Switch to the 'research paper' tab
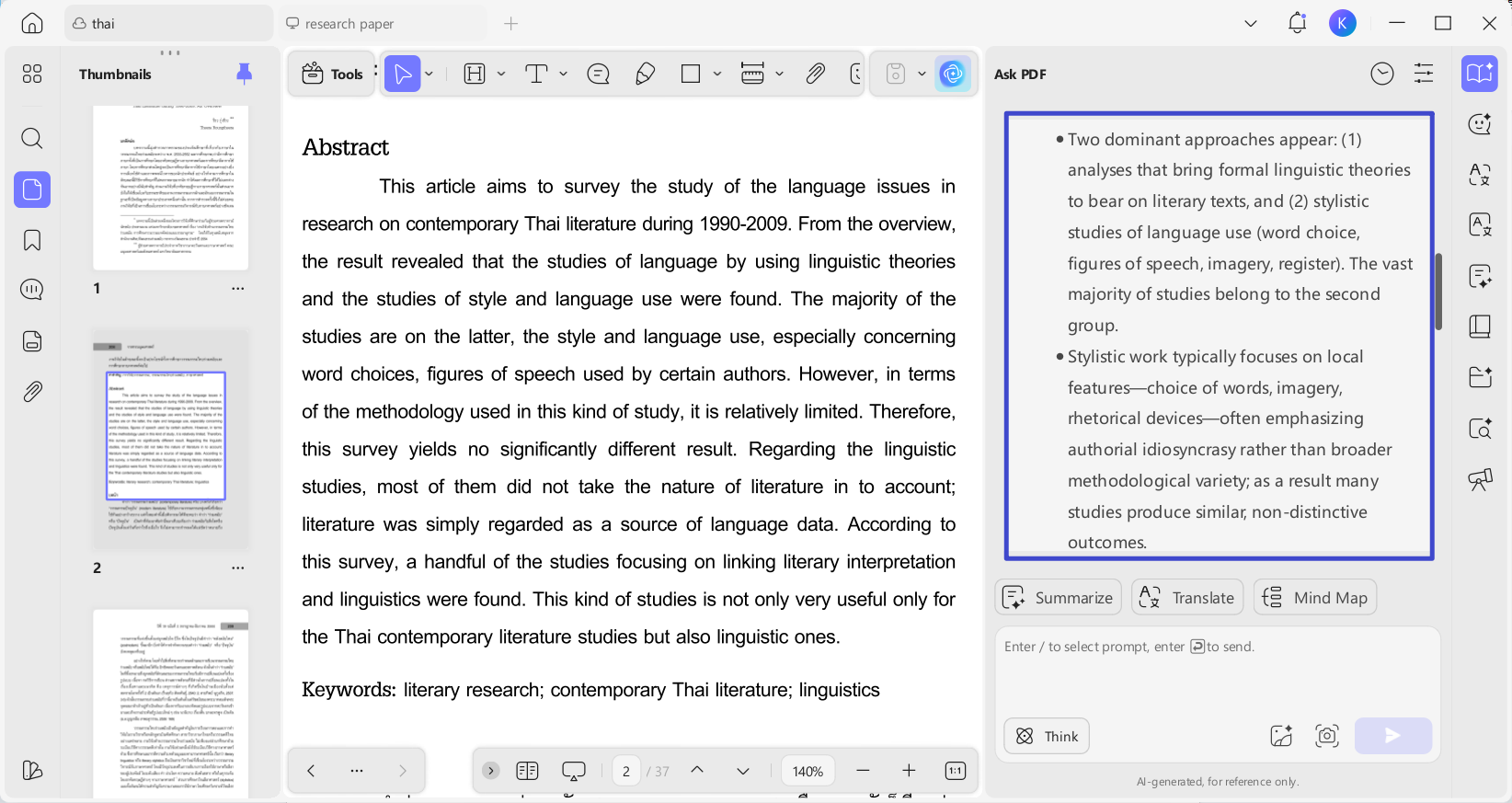Image resolution: width=1512 pixels, height=803 pixels. [382, 23]
